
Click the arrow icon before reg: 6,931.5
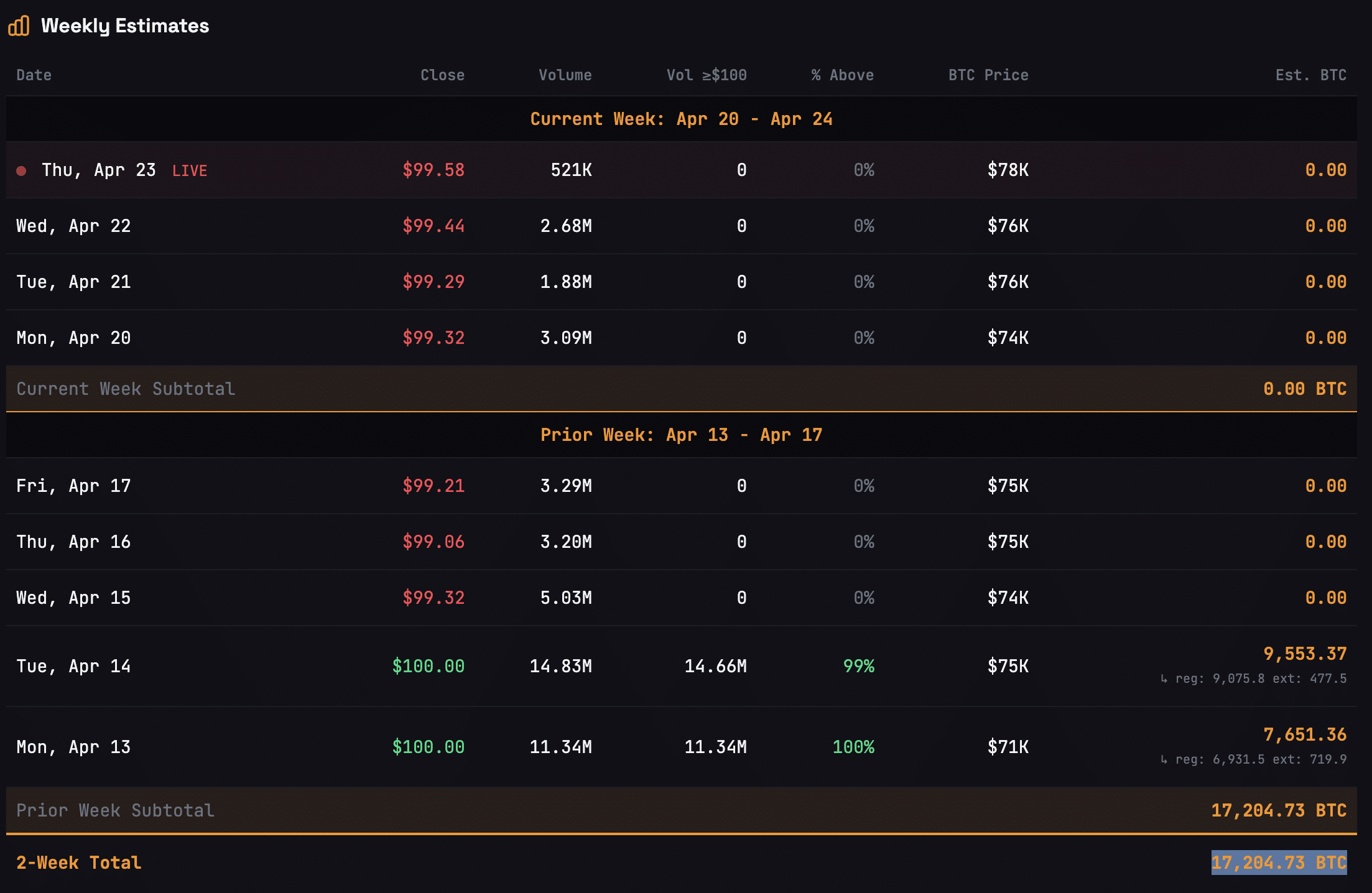coord(1164,759)
